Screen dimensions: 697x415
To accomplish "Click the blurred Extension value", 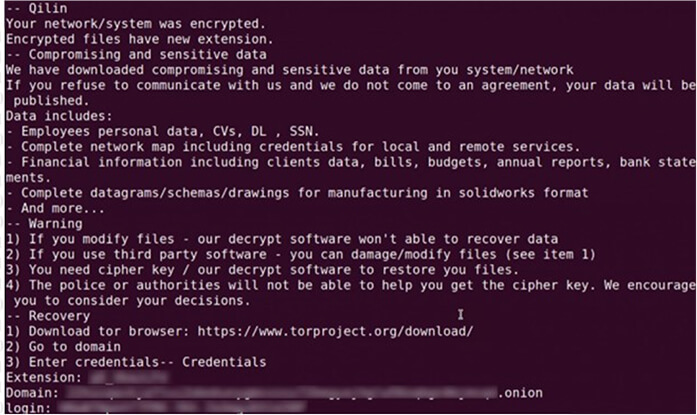I will pyautogui.click(x=129, y=378).
